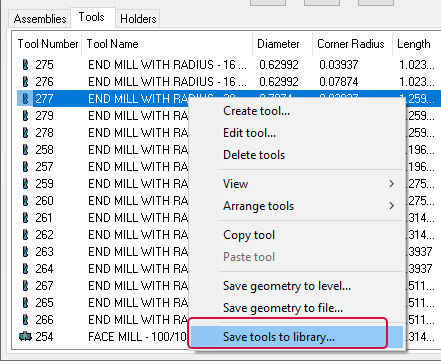Click the end mill icon for tool 279
The height and width of the screenshot is (361, 441).
pyautogui.click(x=25, y=116)
